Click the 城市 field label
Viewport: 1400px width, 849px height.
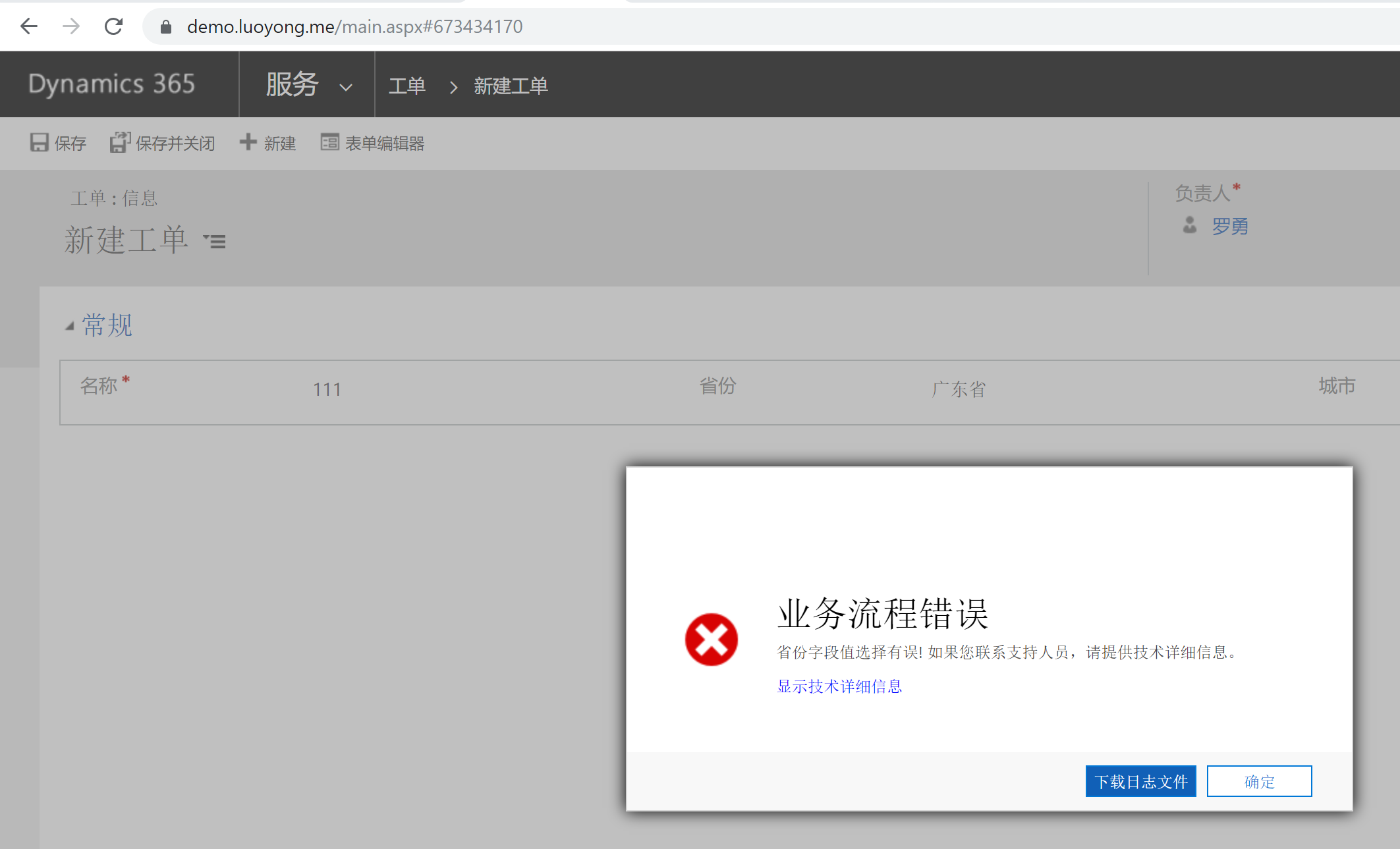point(1337,386)
